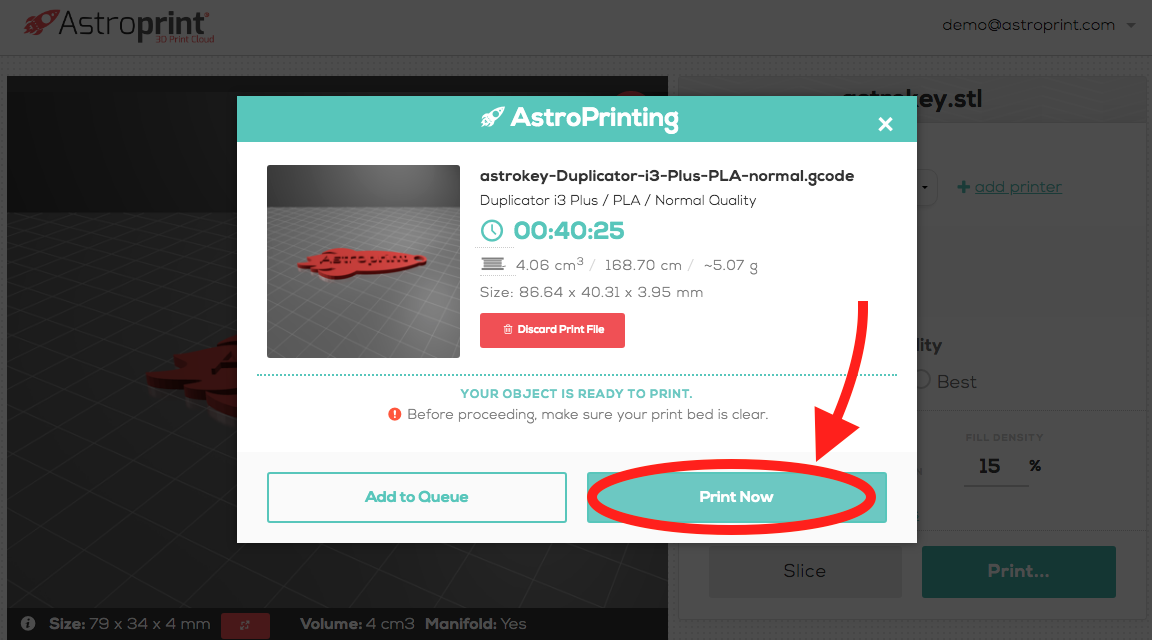The image size is (1152, 640).
Task: Expand the printer selection dropdown arrow
Action: (926, 187)
